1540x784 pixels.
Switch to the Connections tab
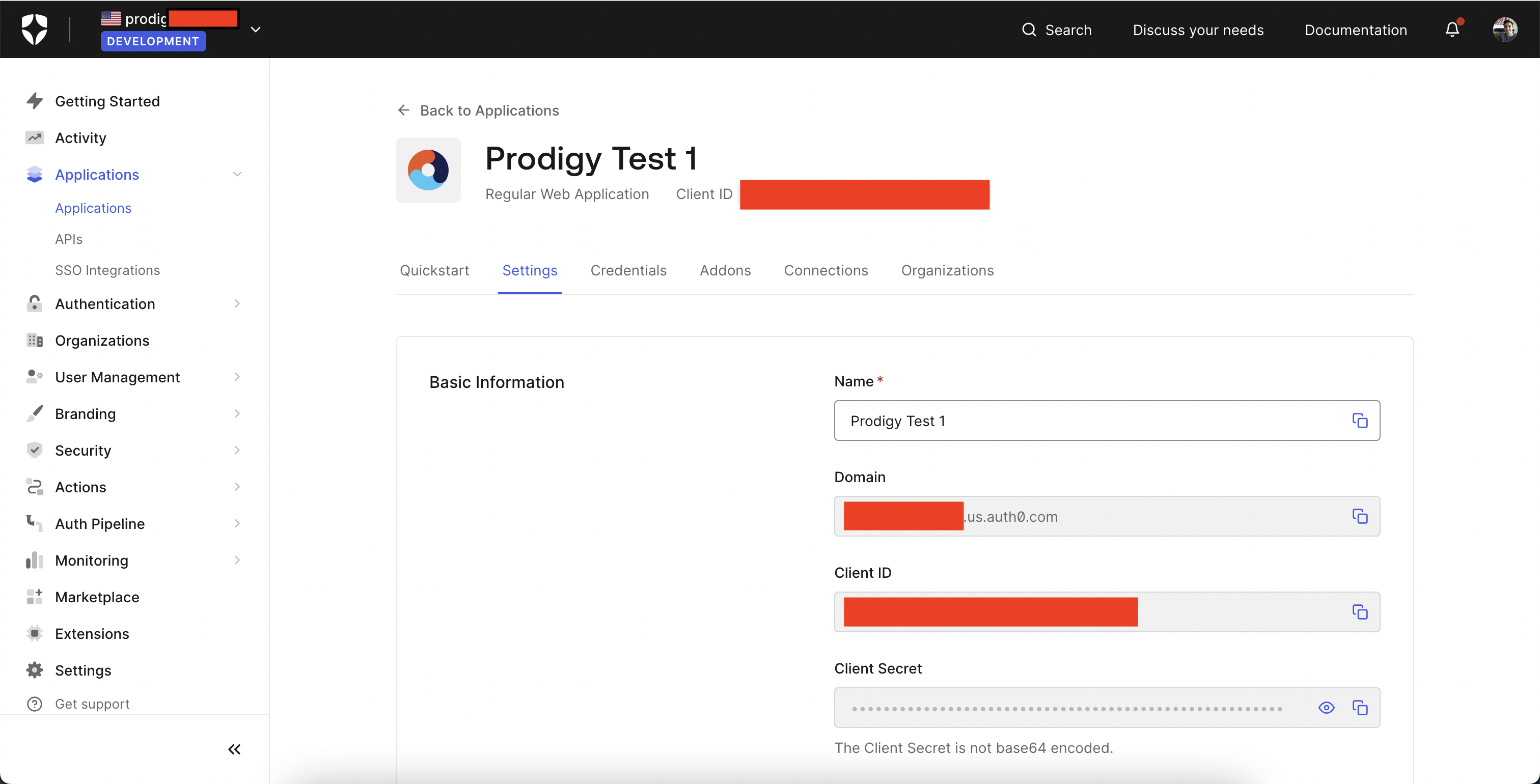coord(826,271)
